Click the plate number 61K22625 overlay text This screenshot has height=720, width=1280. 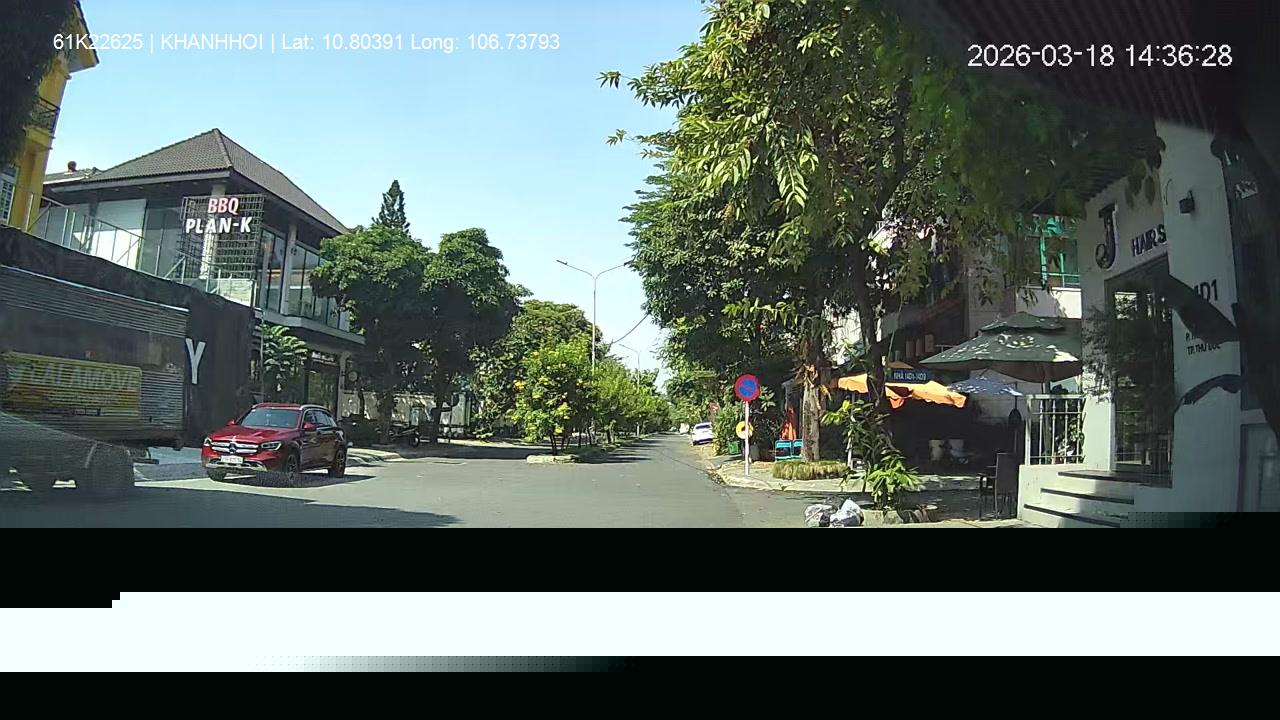(97, 42)
